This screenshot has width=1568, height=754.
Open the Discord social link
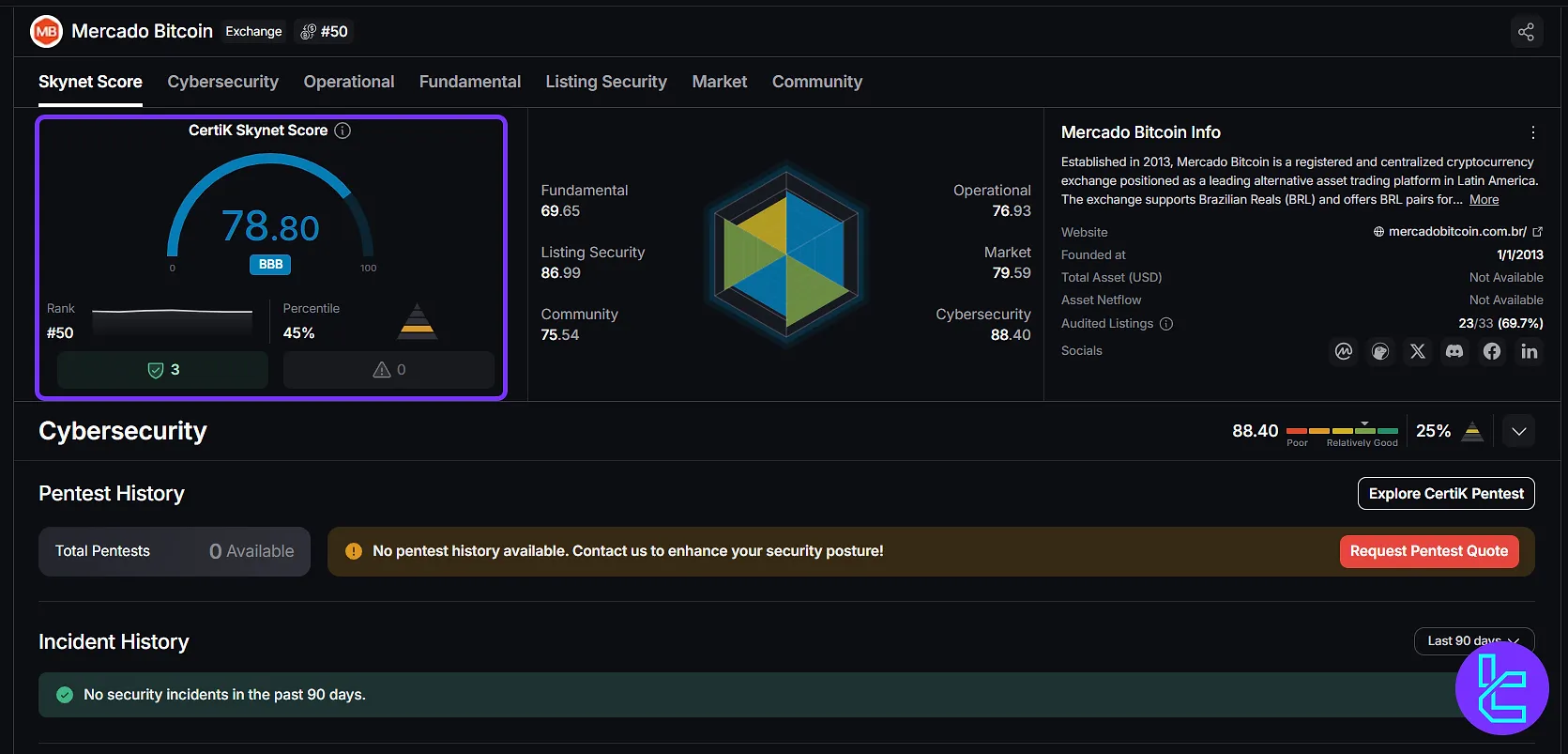click(x=1454, y=351)
